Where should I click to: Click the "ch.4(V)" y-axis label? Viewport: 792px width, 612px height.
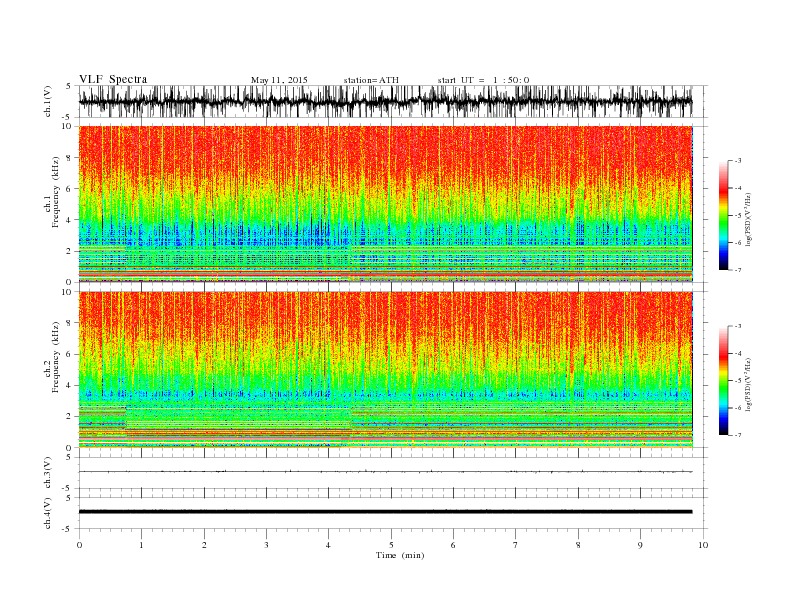48,513
